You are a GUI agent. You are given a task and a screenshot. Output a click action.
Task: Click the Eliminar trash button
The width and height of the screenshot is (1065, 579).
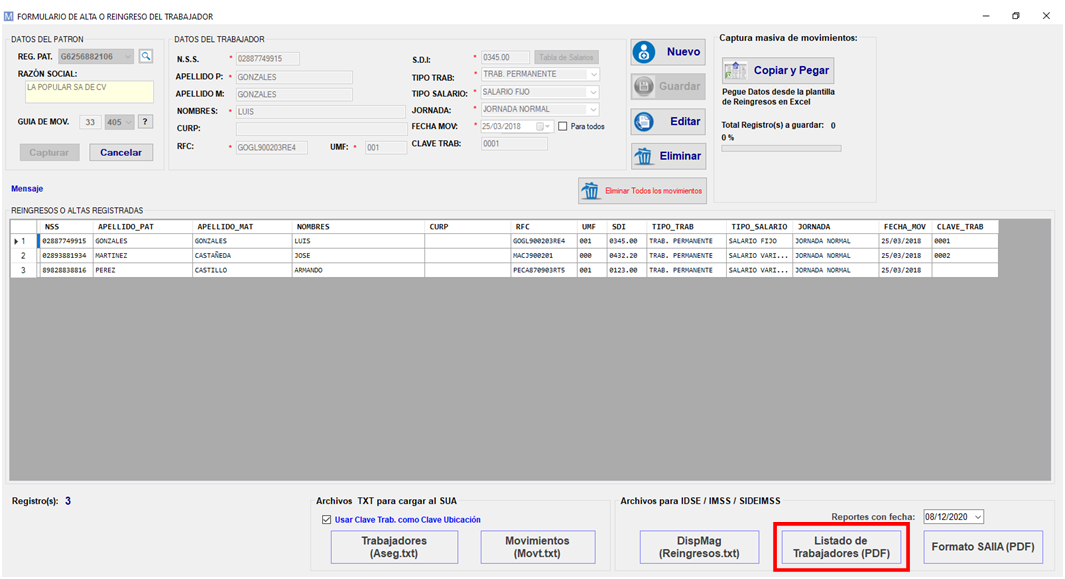668,156
